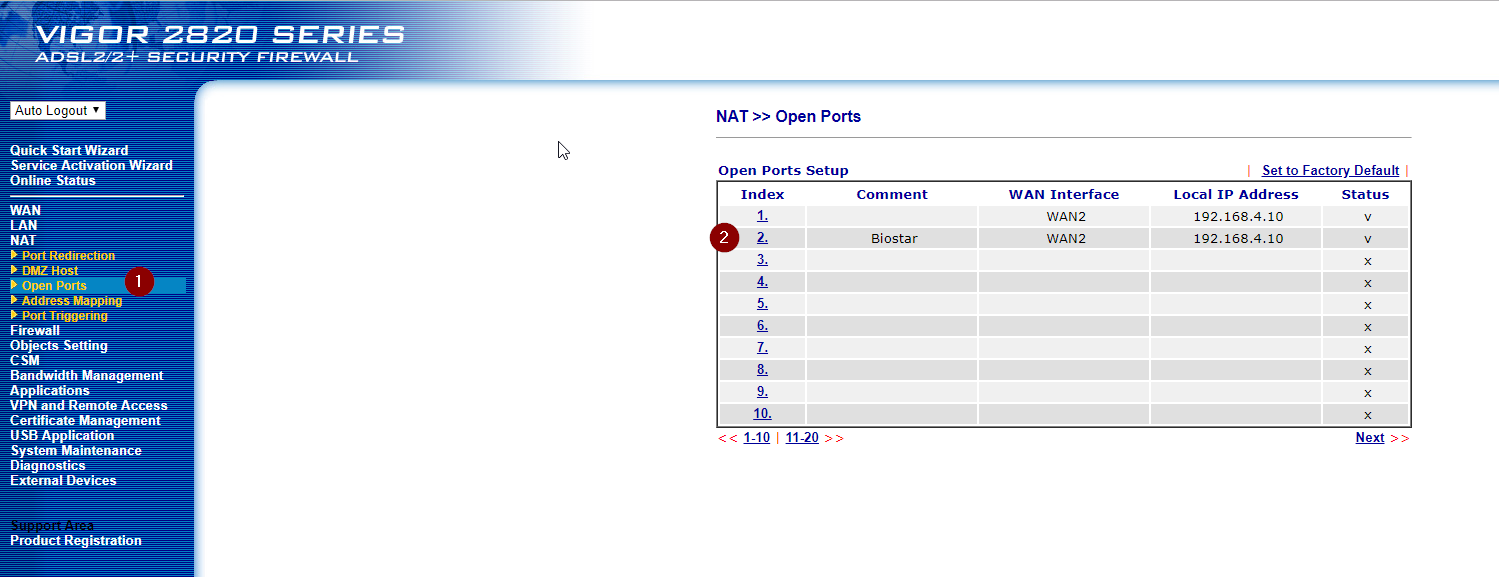
Task: Click 192.168.4.10 in row 1
Action: [x=1237, y=216]
